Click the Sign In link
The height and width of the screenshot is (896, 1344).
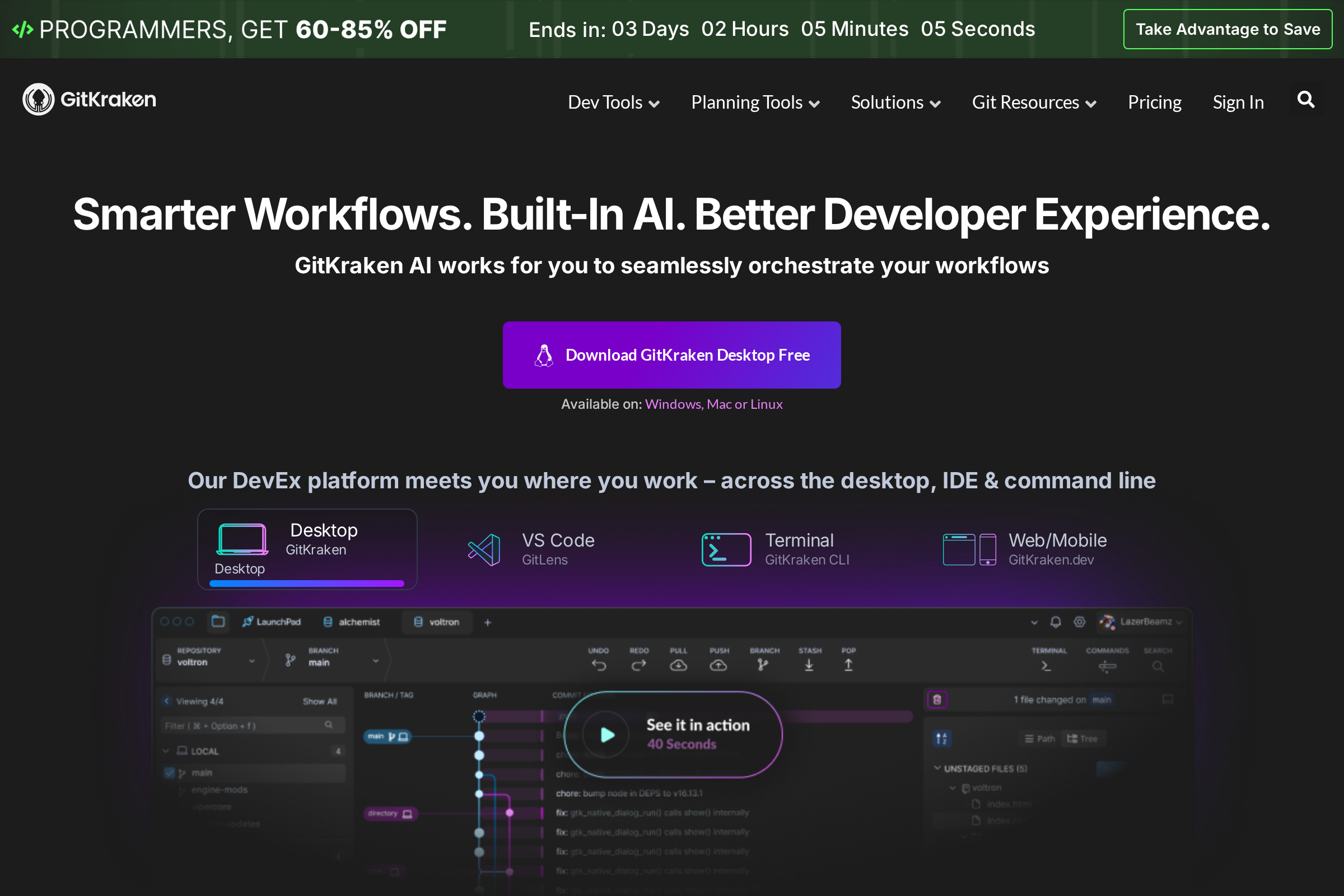tap(1238, 102)
